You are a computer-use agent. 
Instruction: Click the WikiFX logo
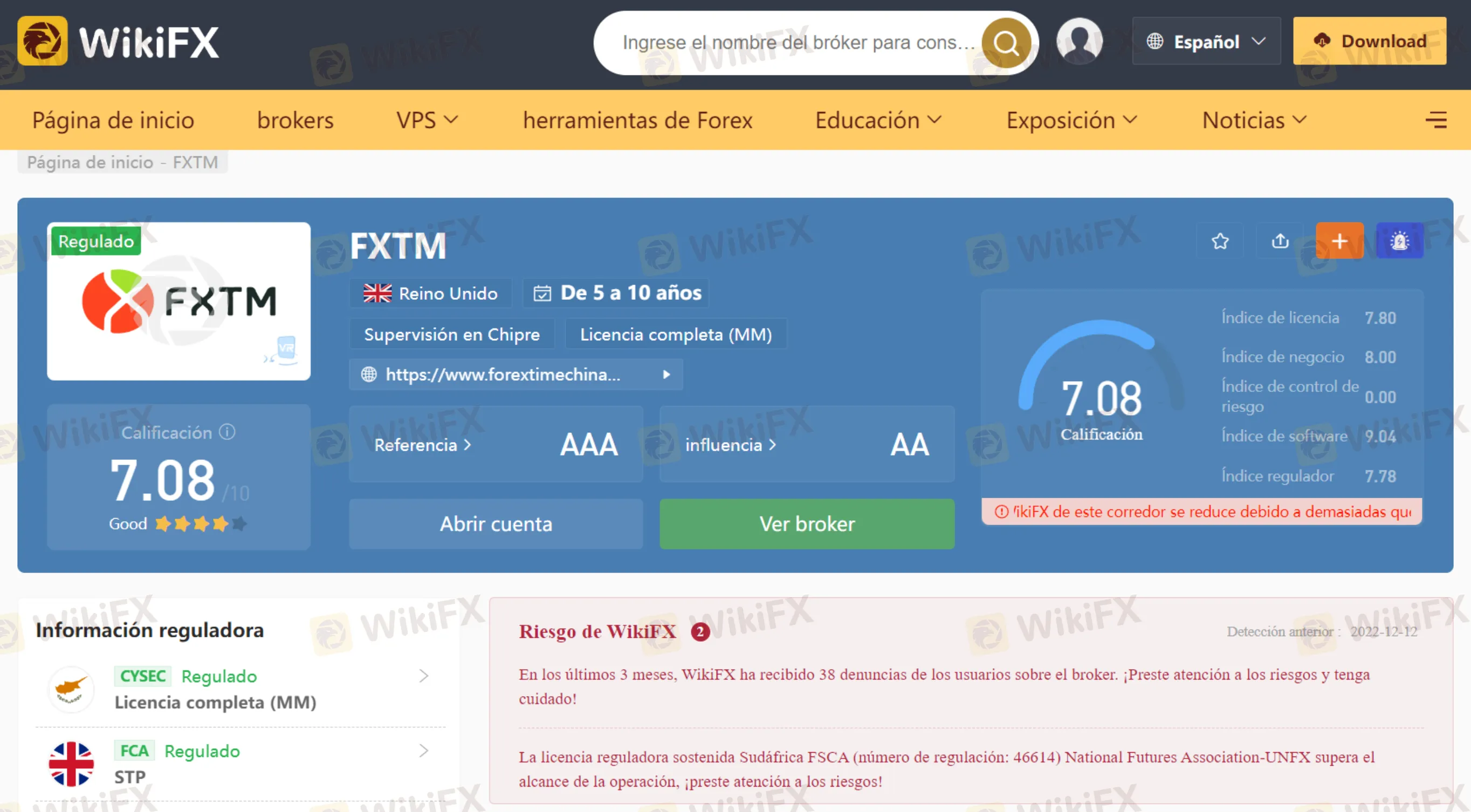point(119,42)
